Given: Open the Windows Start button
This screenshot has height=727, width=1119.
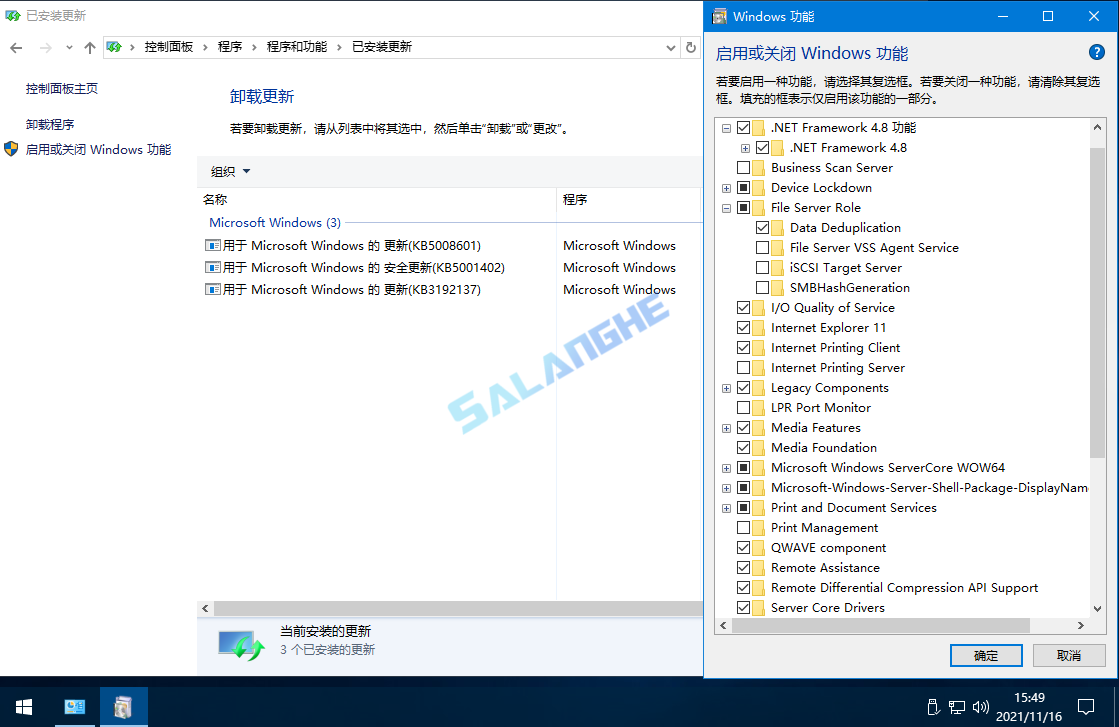Looking at the screenshot, I should coord(22,706).
